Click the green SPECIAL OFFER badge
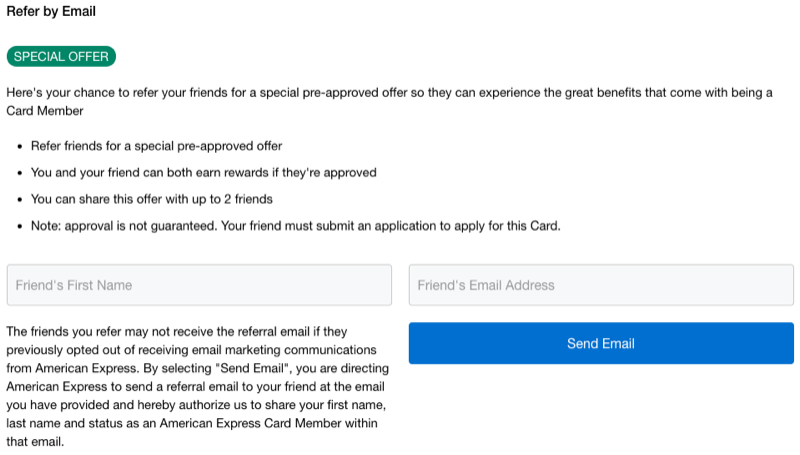The height and width of the screenshot is (455, 800). coord(61,56)
